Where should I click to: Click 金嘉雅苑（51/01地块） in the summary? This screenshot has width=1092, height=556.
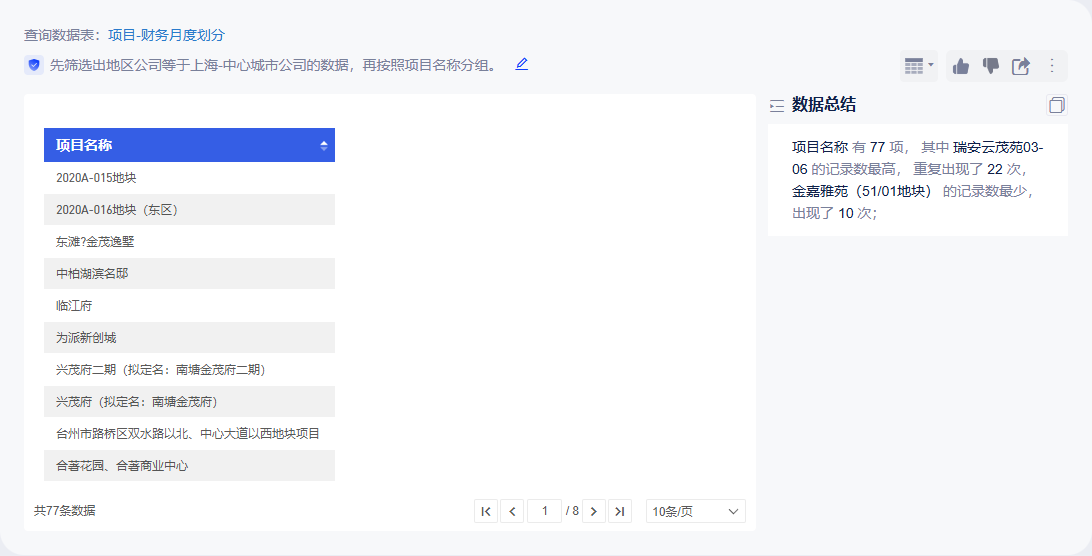point(861,191)
